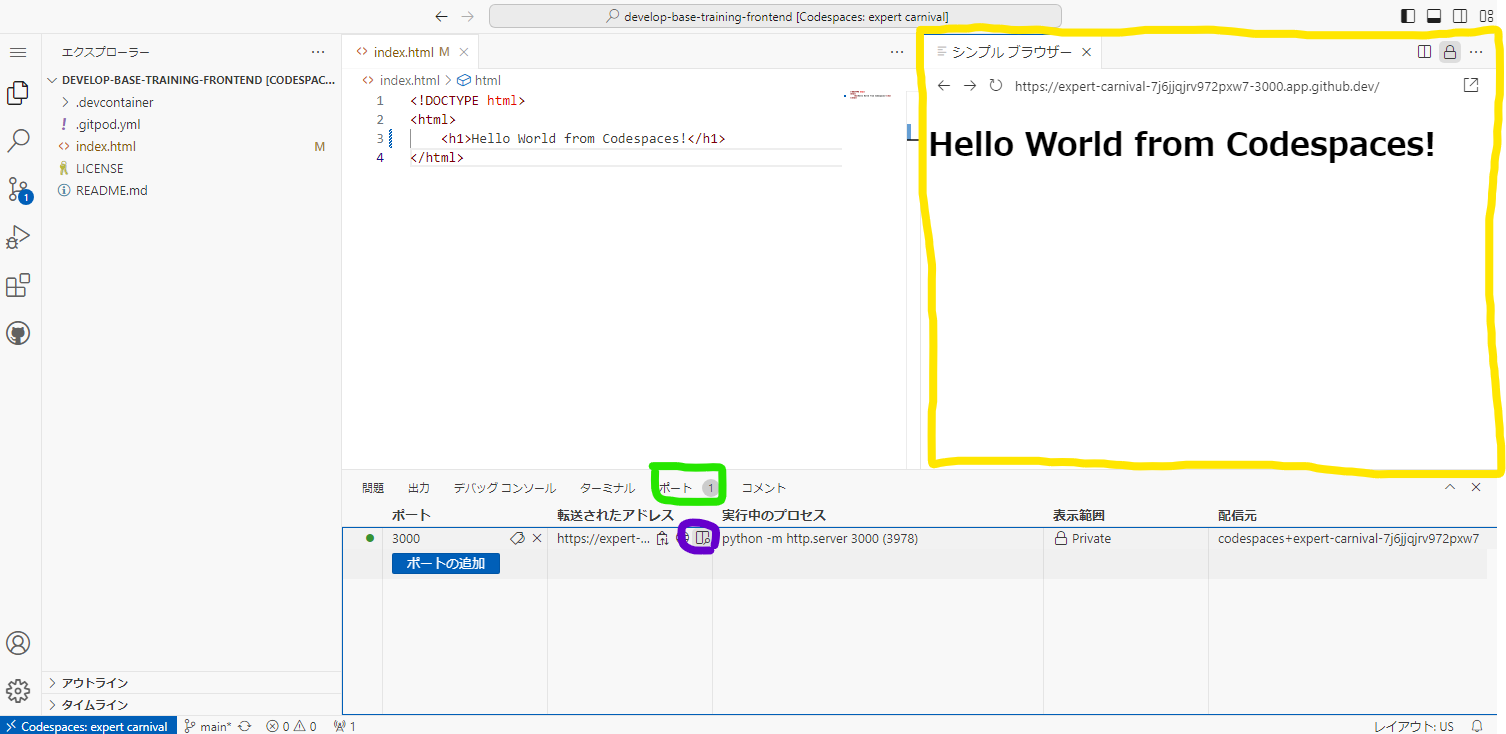1506x734 pixels.
Task: Open the Search view in activity bar
Action: pyautogui.click(x=18, y=141)
